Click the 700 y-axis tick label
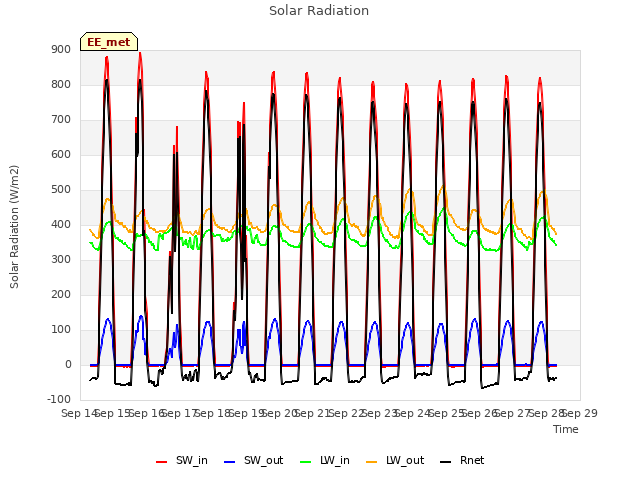The image size is (640, 480). [x=61, y=120]
